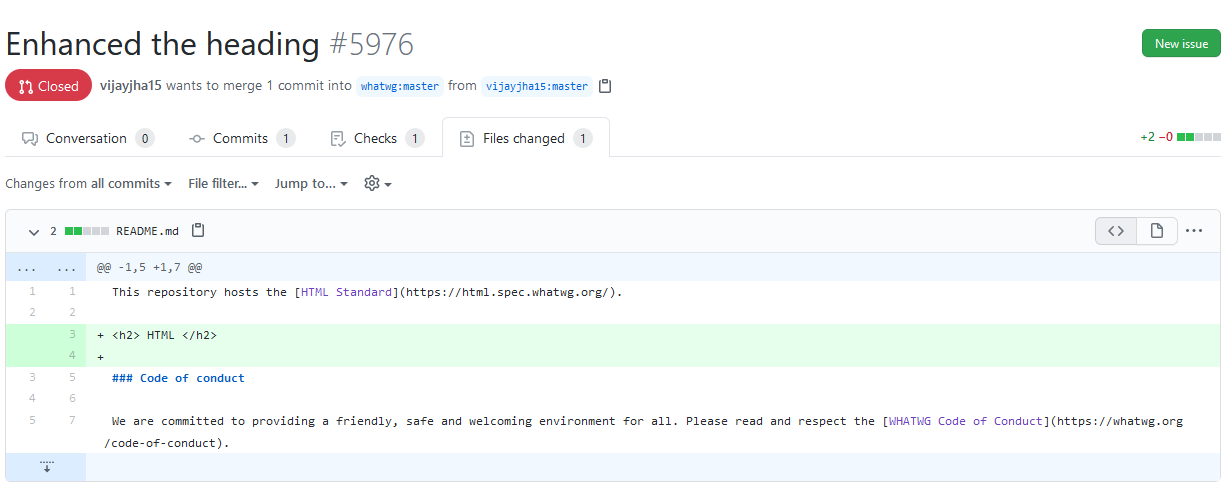
Task: Open Changes from all commits dropdown
Action: click(x=88, y=183)
